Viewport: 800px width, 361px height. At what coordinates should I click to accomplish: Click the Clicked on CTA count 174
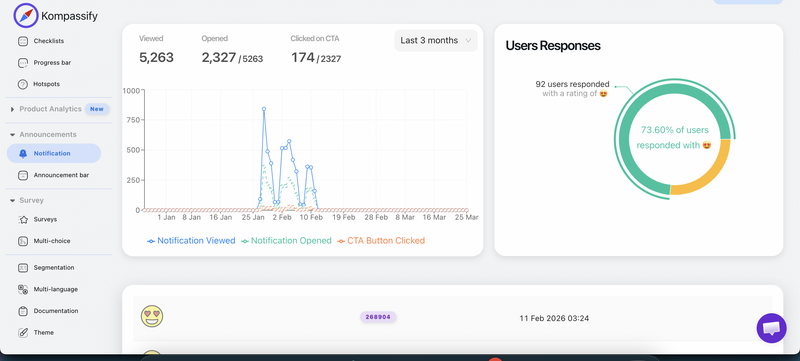pos(303,58)
